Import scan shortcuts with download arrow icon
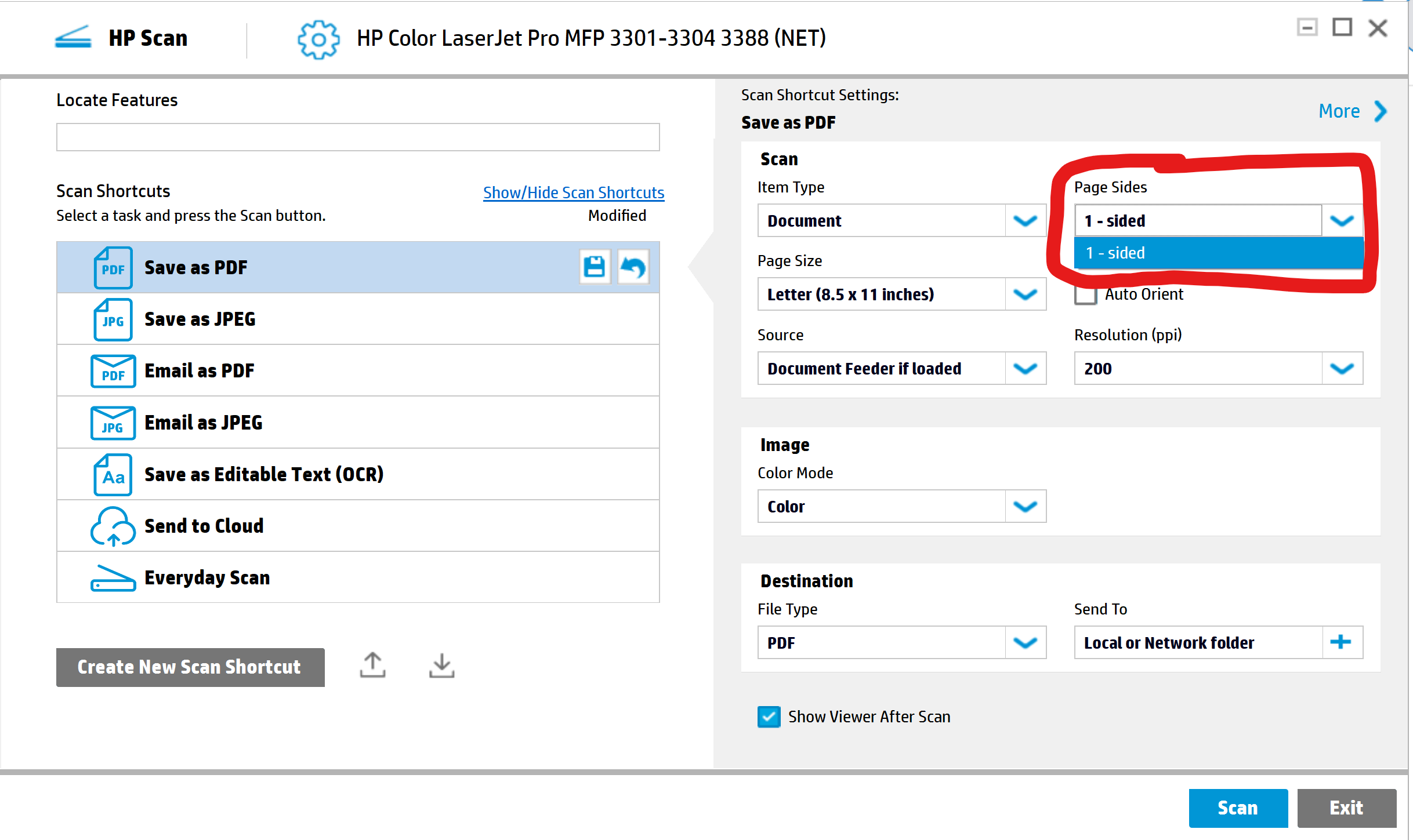The height and width of the screenshot is (840, 1413). 441,665
